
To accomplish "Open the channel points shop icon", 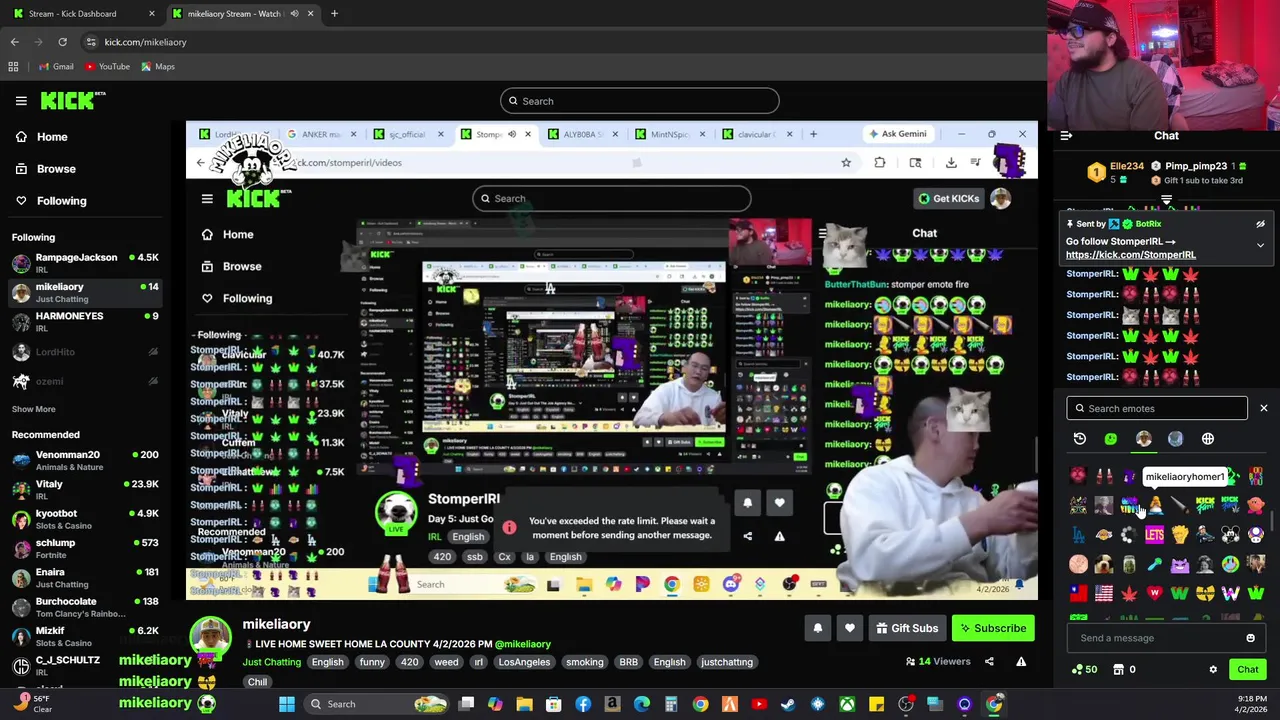I will point(1119,670).
